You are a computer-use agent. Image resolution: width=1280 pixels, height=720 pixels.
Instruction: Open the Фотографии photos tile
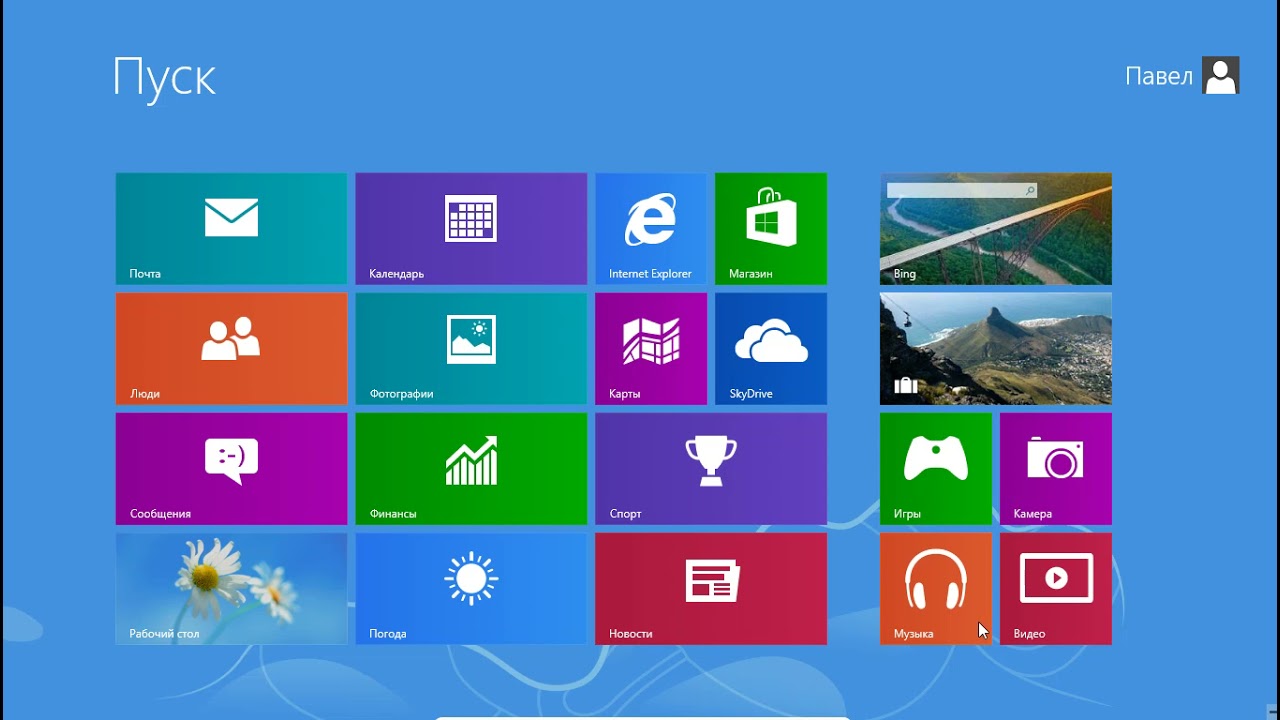(x=471, y=349)
